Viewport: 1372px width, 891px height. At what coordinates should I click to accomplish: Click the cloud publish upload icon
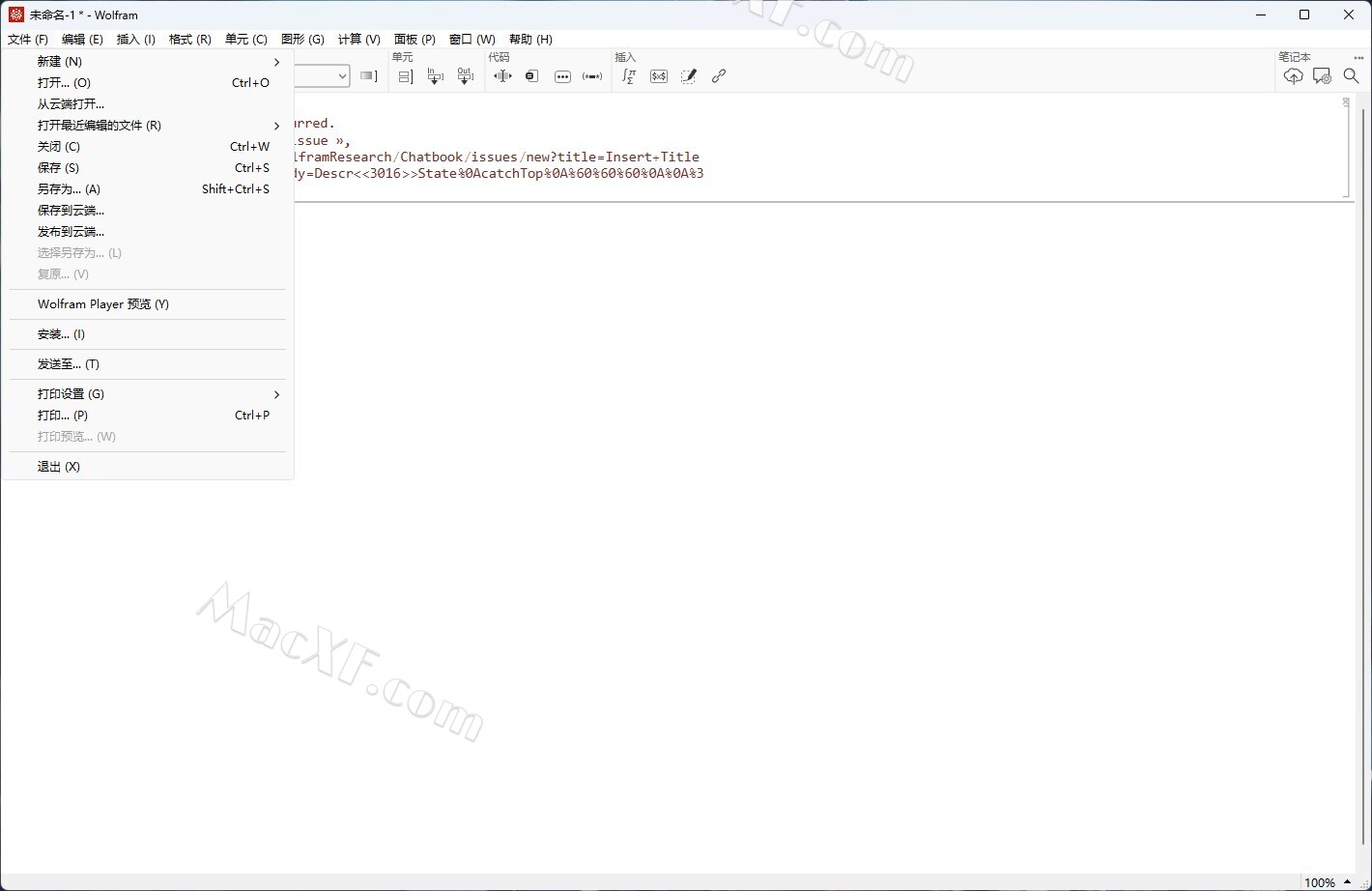pyautogui.click(x=1293, y=76)
